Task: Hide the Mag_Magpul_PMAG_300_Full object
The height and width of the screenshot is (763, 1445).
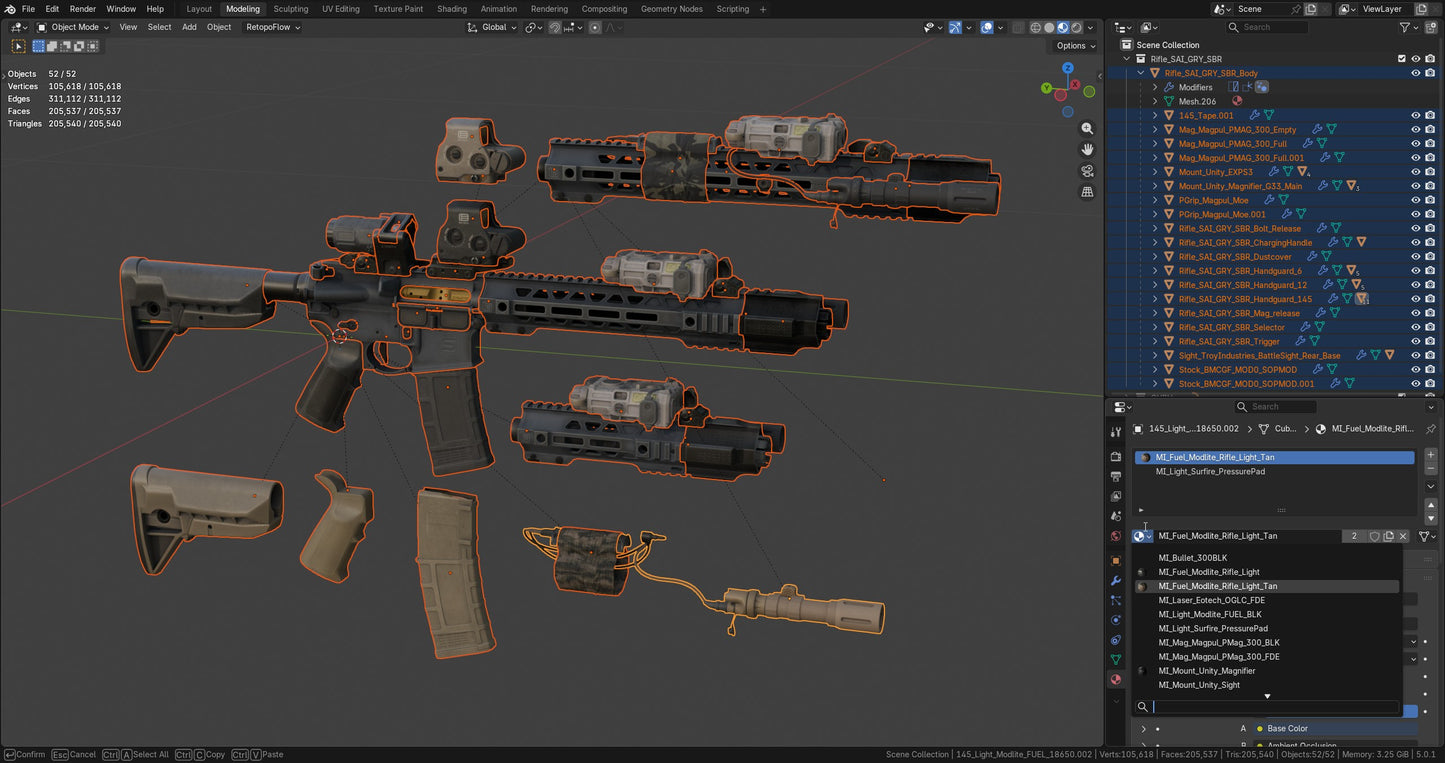Action: click(1414, 143)
